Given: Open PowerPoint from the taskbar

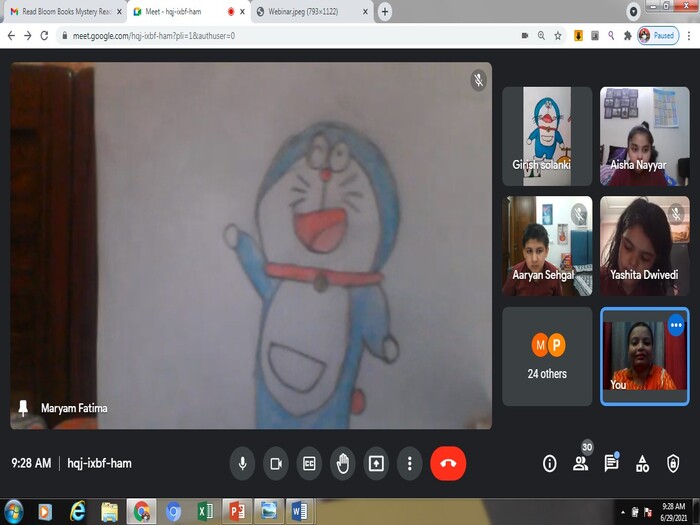Looking at the screenshot, I should (x=237, y=512).
